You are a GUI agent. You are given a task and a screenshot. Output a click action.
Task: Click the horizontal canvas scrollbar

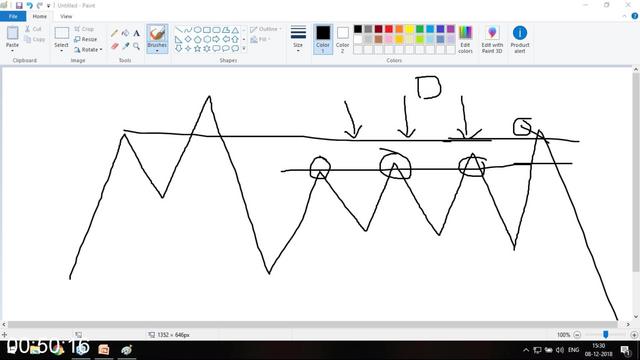[313, 324]
